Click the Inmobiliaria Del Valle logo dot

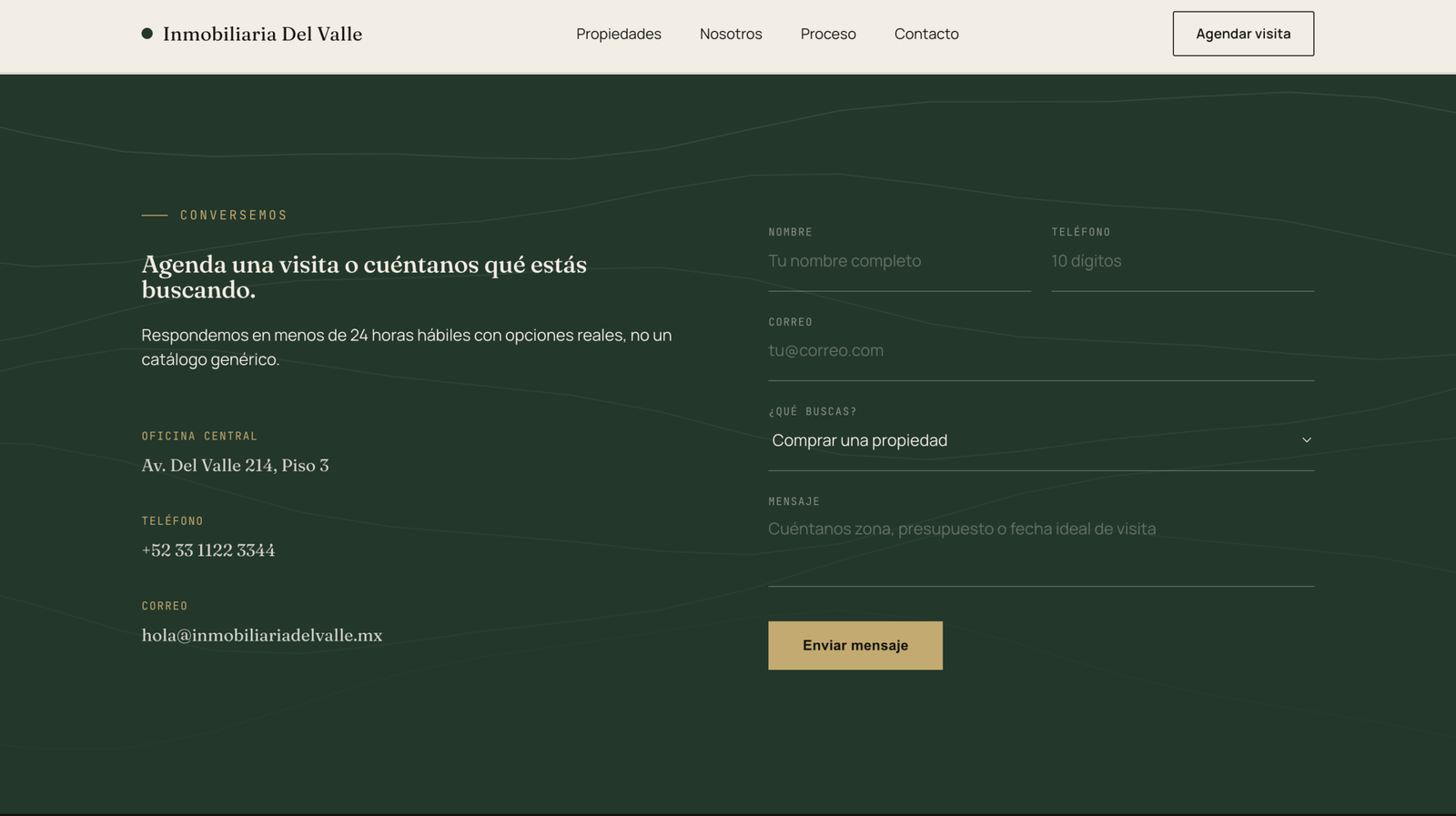147,34
